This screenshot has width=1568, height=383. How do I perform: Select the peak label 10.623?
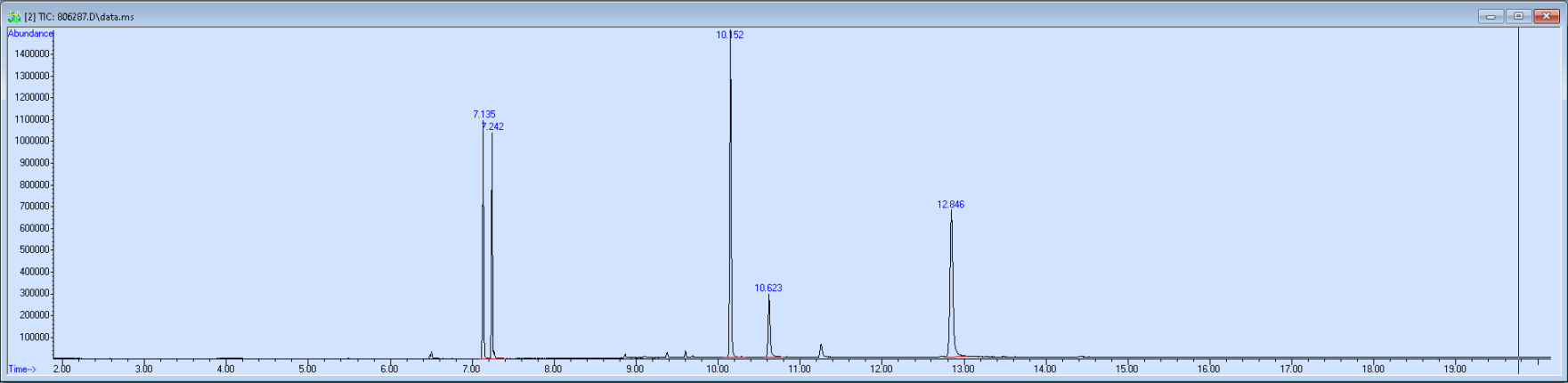768,288
